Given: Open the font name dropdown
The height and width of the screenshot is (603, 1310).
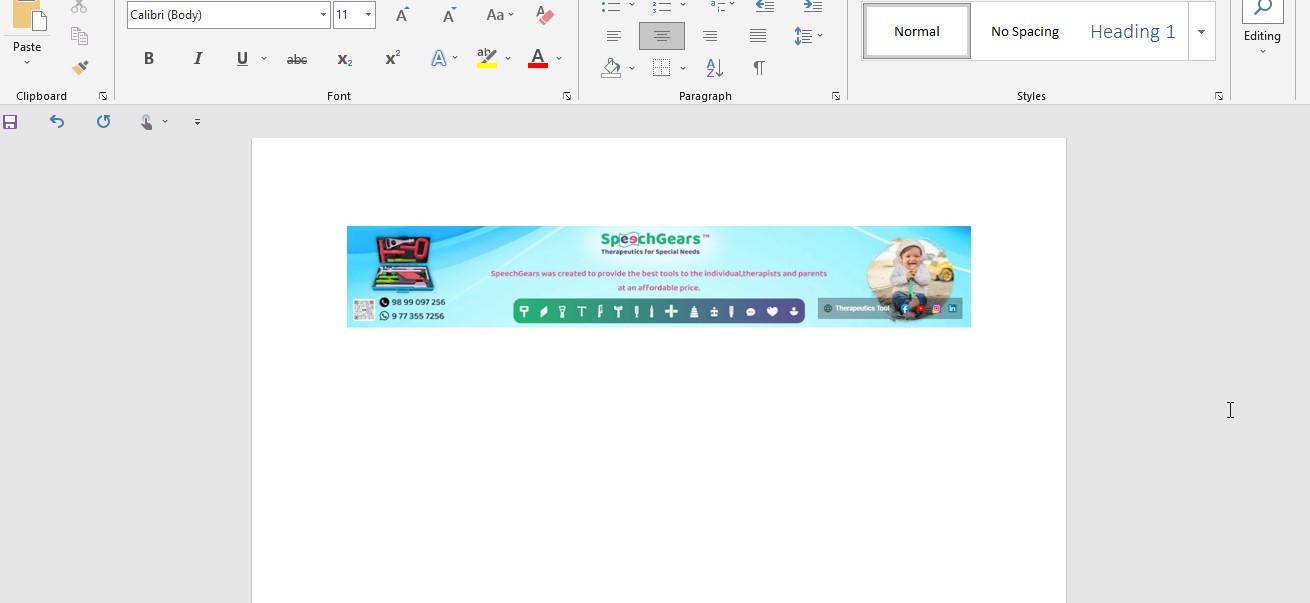Looking at the screenshot, I should tap(323, 15).
